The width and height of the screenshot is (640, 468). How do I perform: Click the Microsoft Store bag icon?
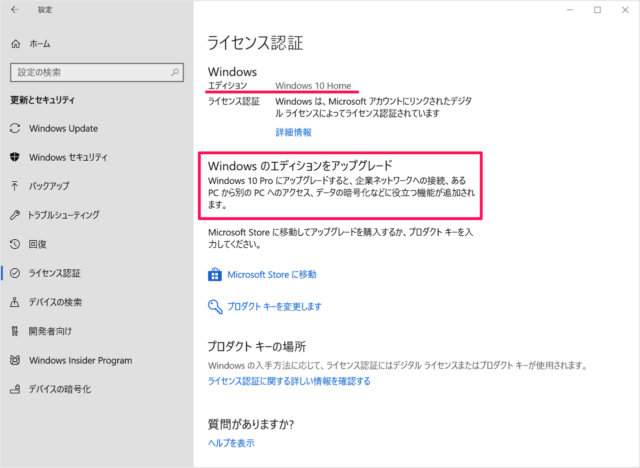click(x=215, y=275)
